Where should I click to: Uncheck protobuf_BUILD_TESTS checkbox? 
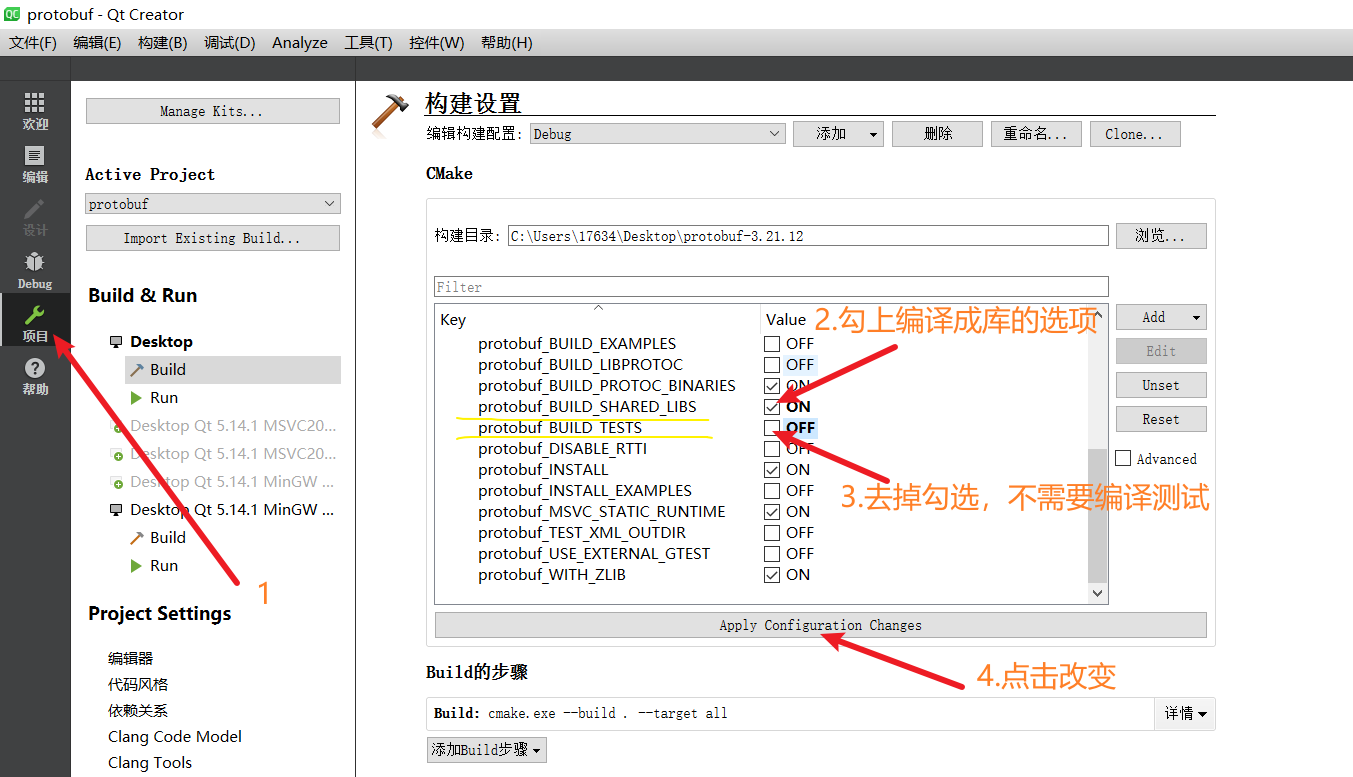pos(772,428)
